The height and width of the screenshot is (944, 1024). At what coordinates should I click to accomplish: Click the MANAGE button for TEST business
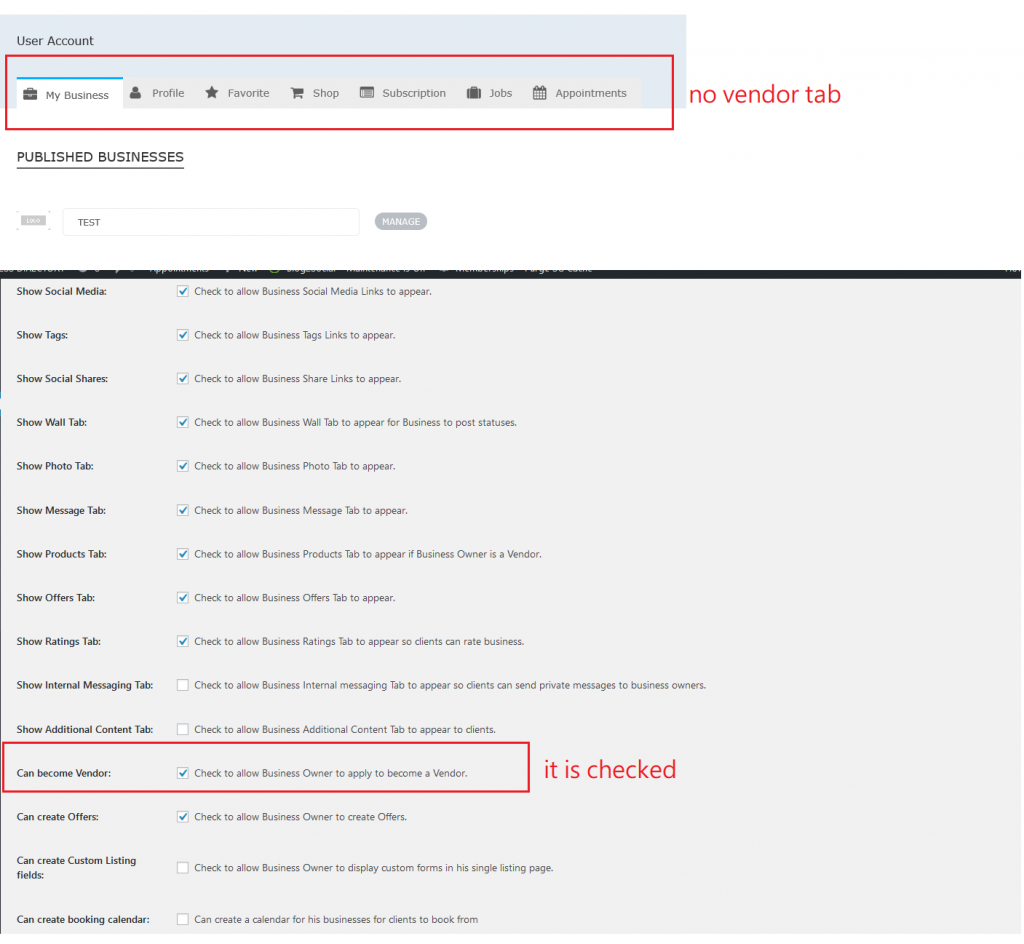401,222
